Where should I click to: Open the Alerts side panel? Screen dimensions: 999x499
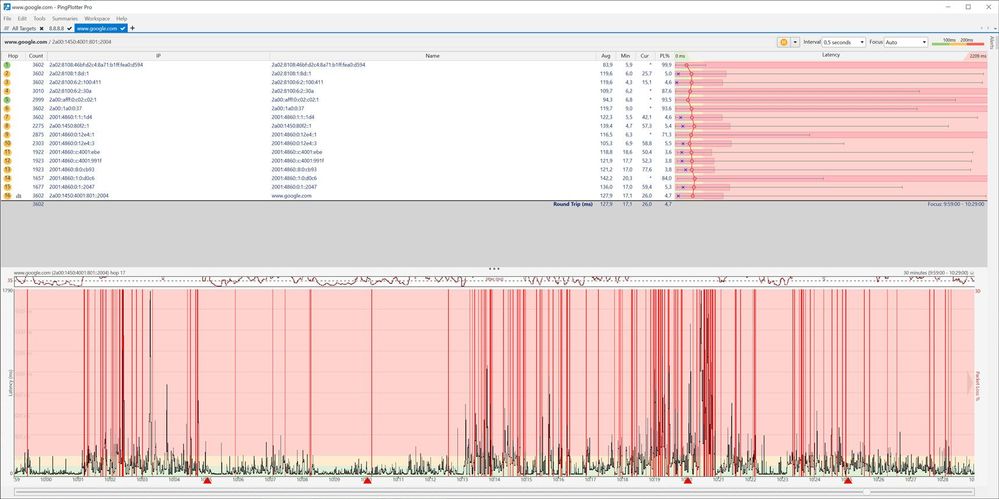(993, 43)
